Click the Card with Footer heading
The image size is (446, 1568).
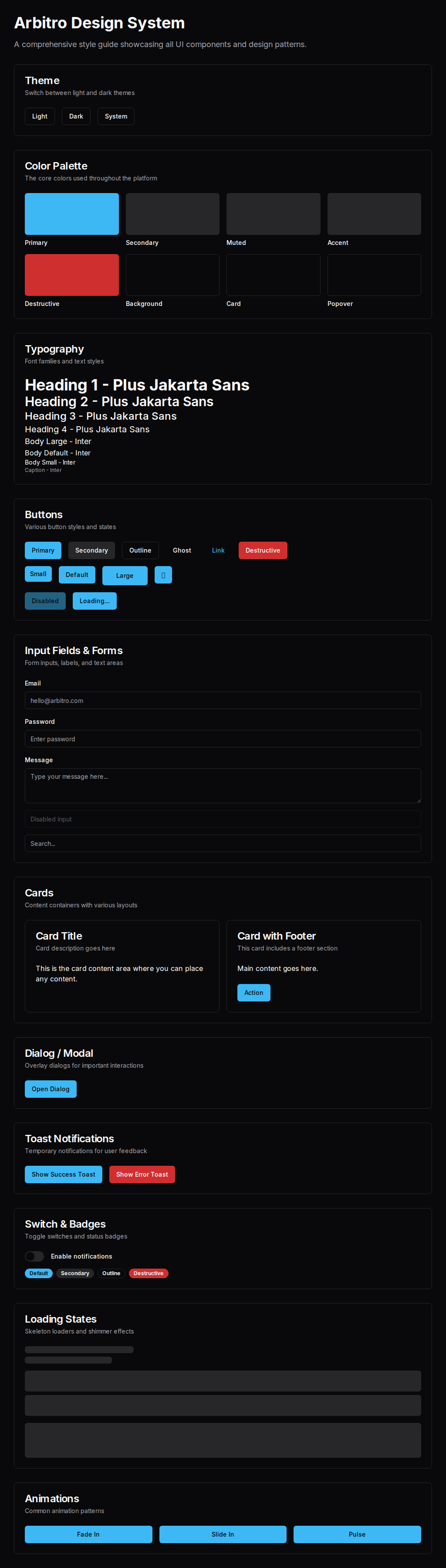tap(277, 936)
